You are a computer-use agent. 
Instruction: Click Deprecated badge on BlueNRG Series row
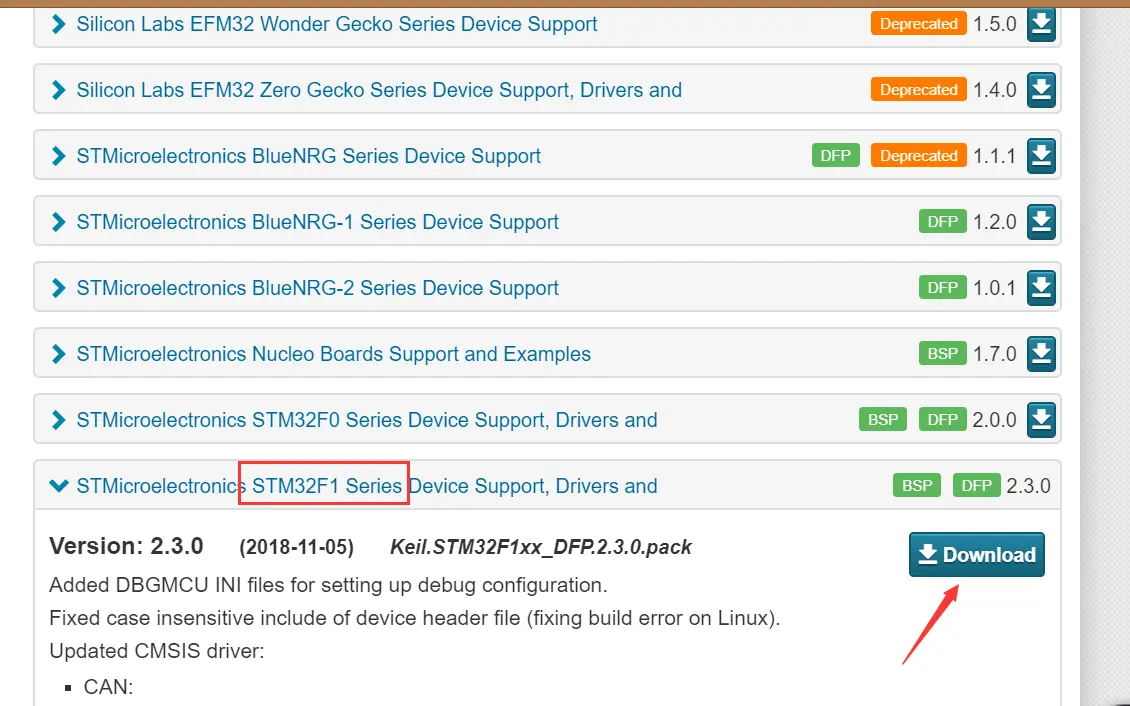(x=919, y=156)
